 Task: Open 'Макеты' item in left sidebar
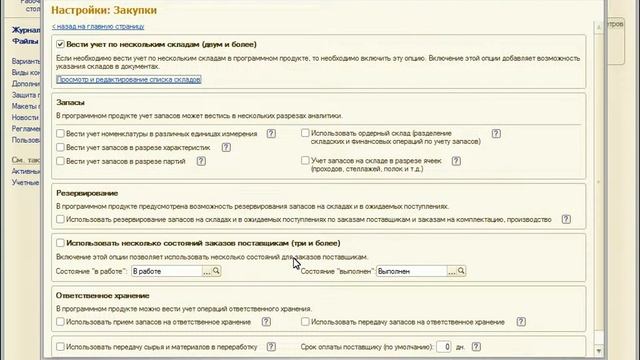[x=25, y=106]
